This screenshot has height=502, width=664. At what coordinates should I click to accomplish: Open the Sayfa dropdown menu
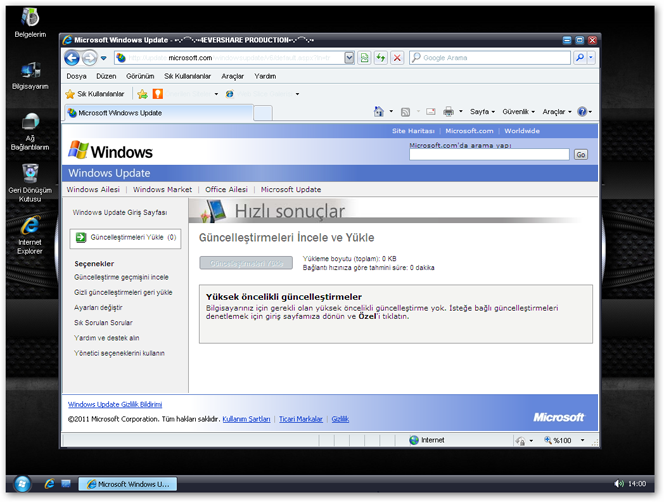(482, 112)
